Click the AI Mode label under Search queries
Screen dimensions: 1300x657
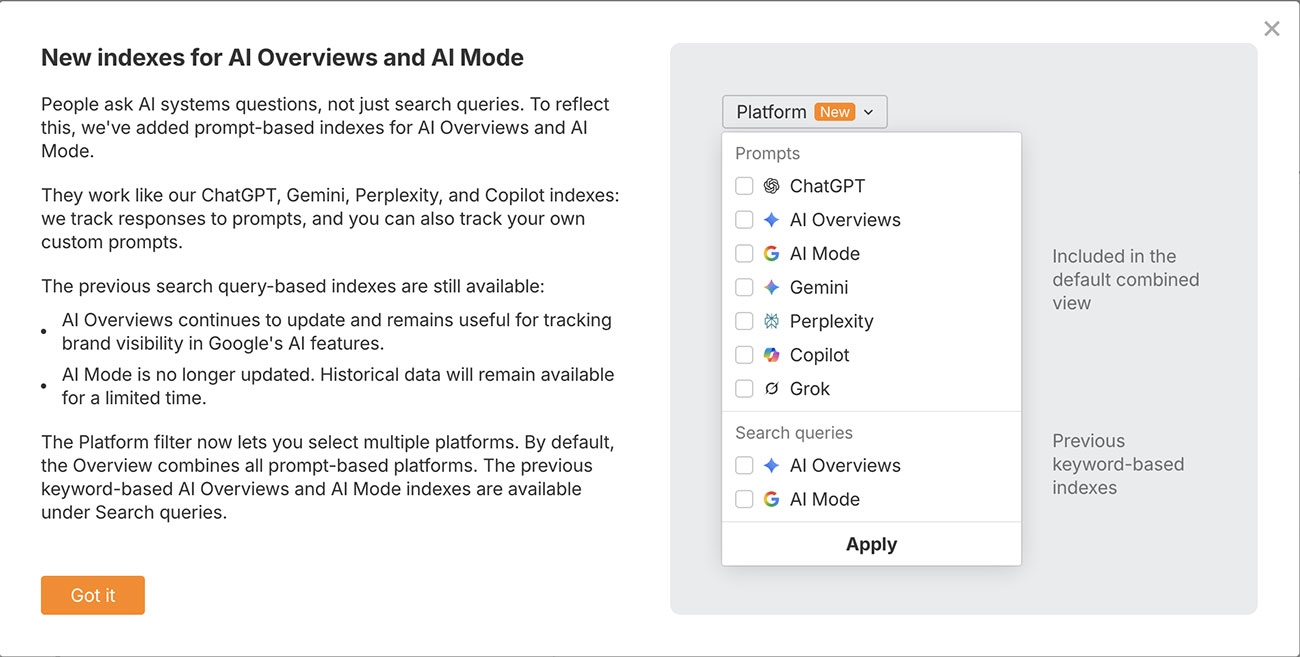tap(825, 499)
